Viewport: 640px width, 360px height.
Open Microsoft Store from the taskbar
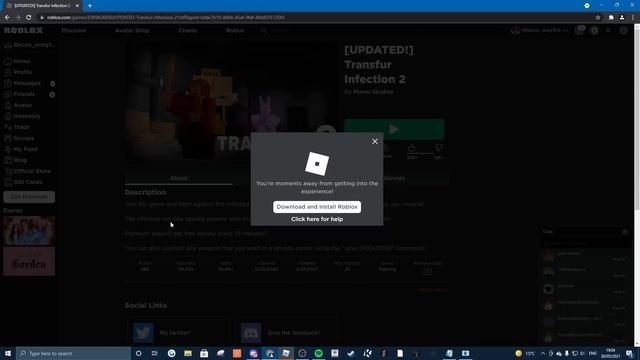tap(204, 353)
